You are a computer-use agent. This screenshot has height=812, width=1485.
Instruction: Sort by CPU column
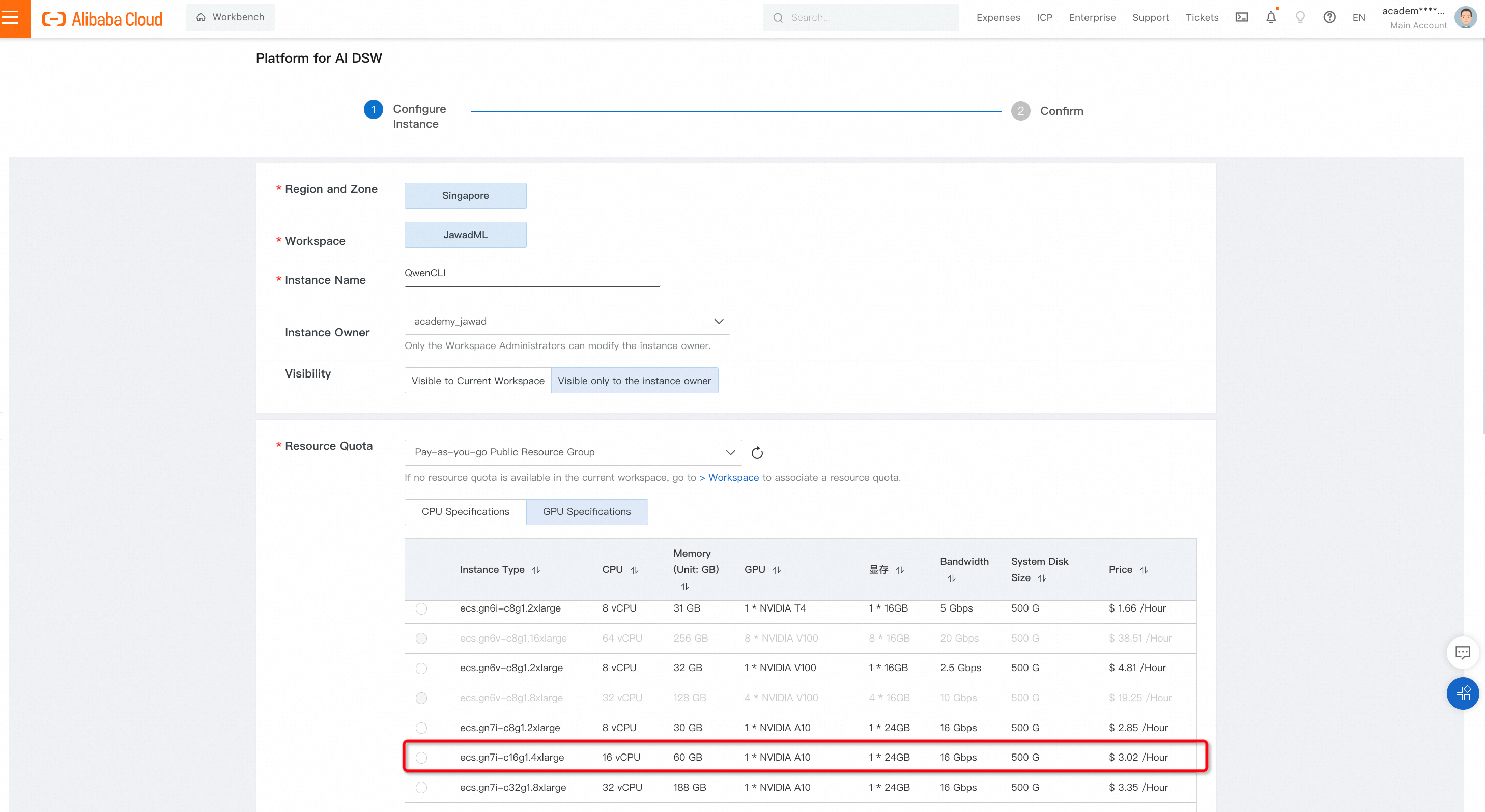(x=634, y=570)
